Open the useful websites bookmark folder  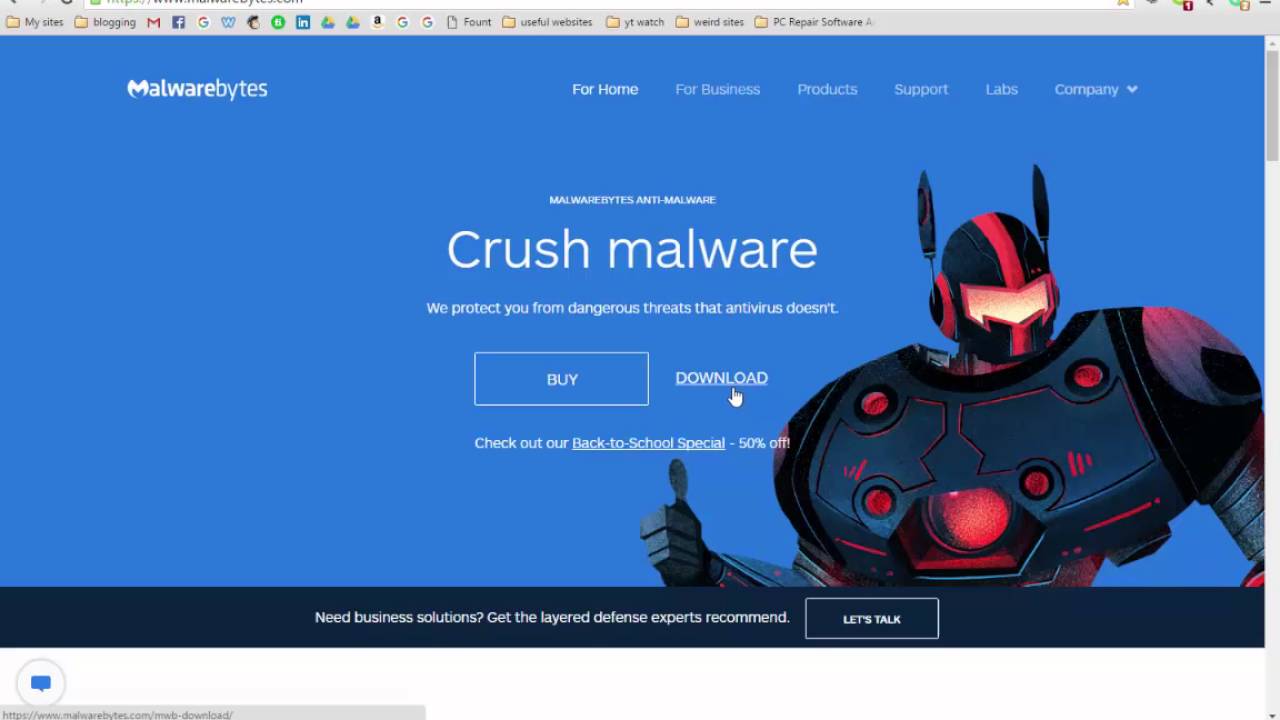pyautogui.click(x=547, y=22)
